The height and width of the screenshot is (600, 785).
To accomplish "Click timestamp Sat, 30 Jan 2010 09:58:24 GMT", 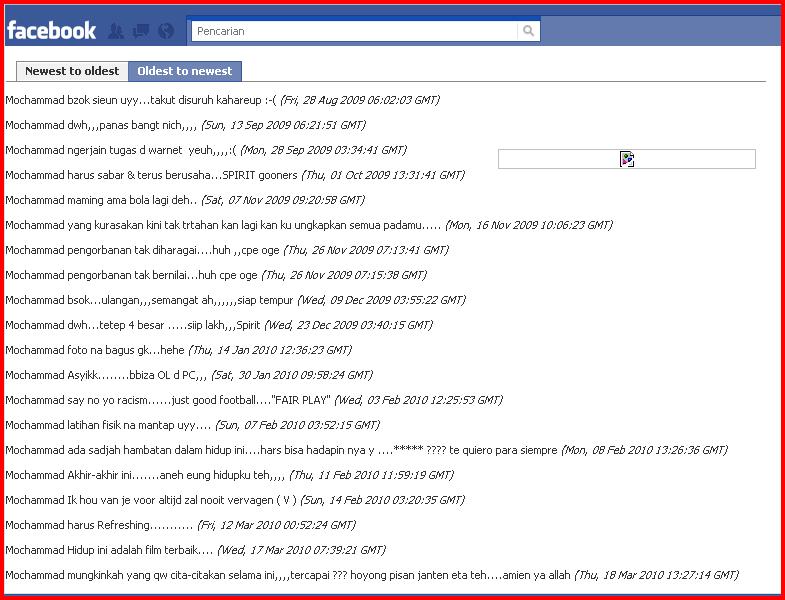I will tap(292, 375).
